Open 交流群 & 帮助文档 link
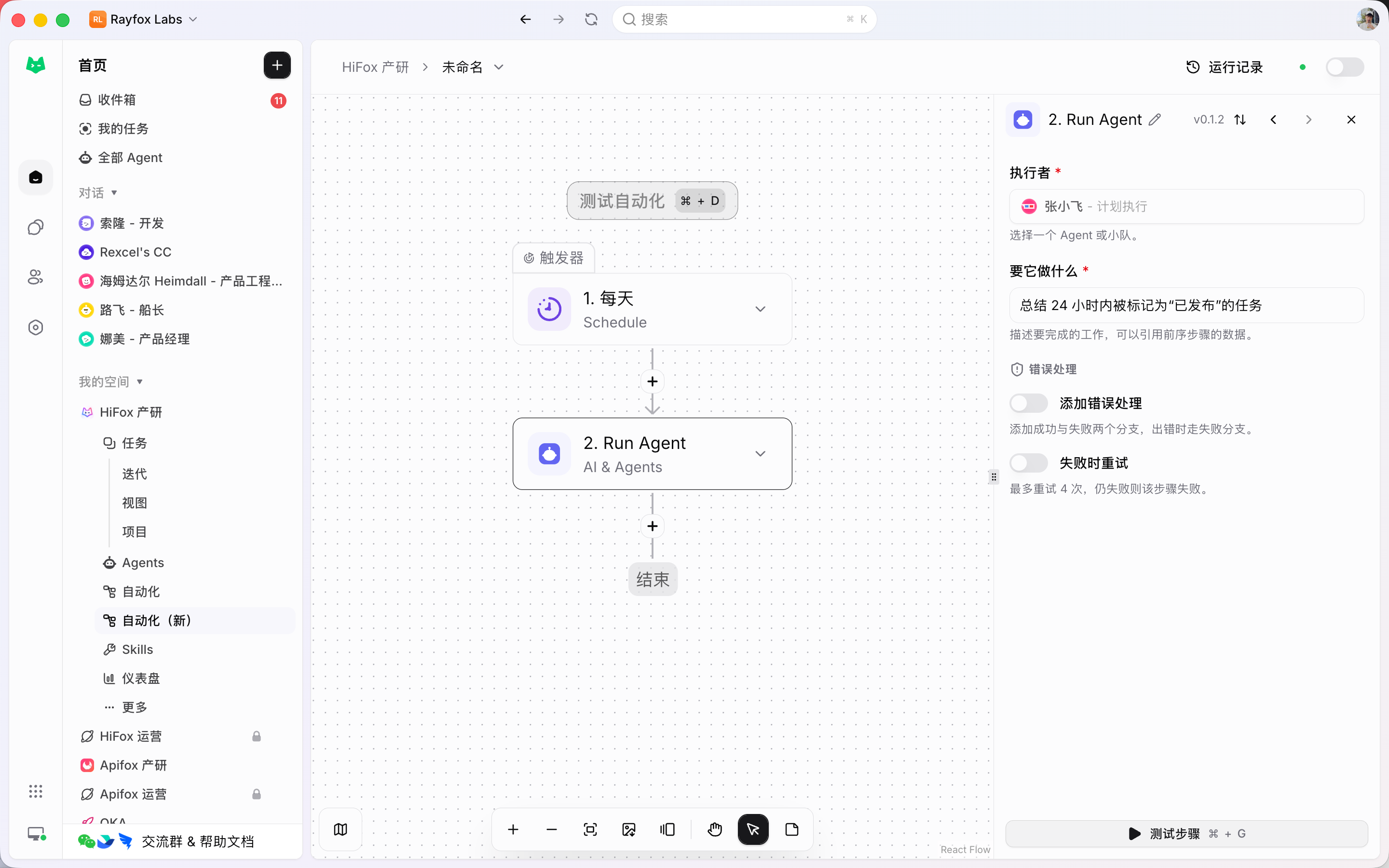 (x=166, y=841)
